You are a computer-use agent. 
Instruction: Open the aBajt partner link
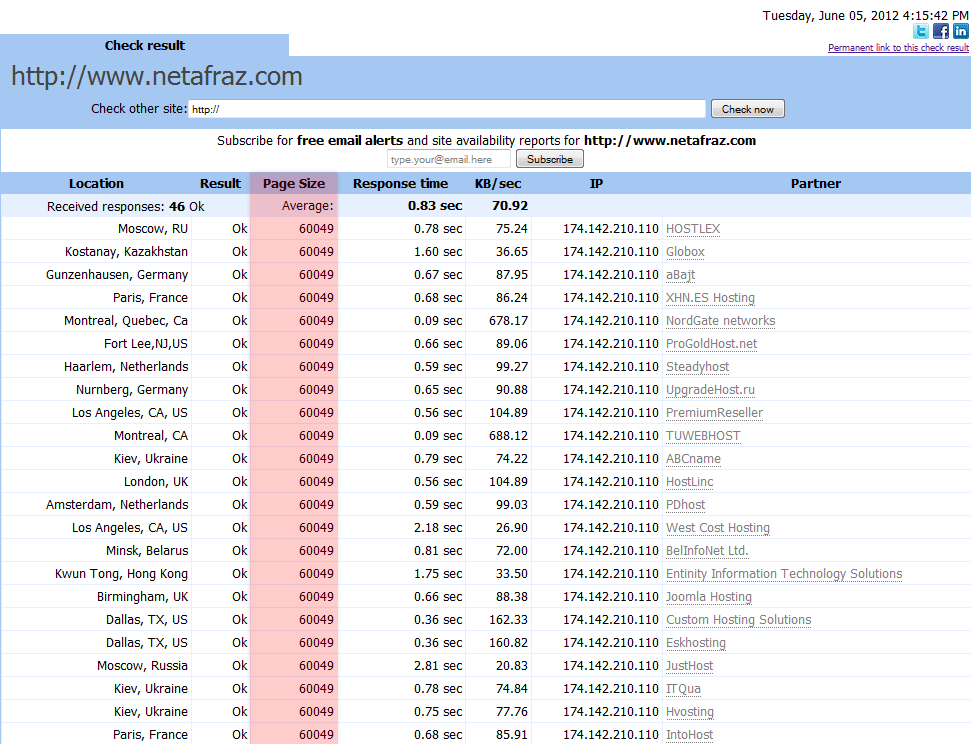pyautogui.click(x=681, y=274)
